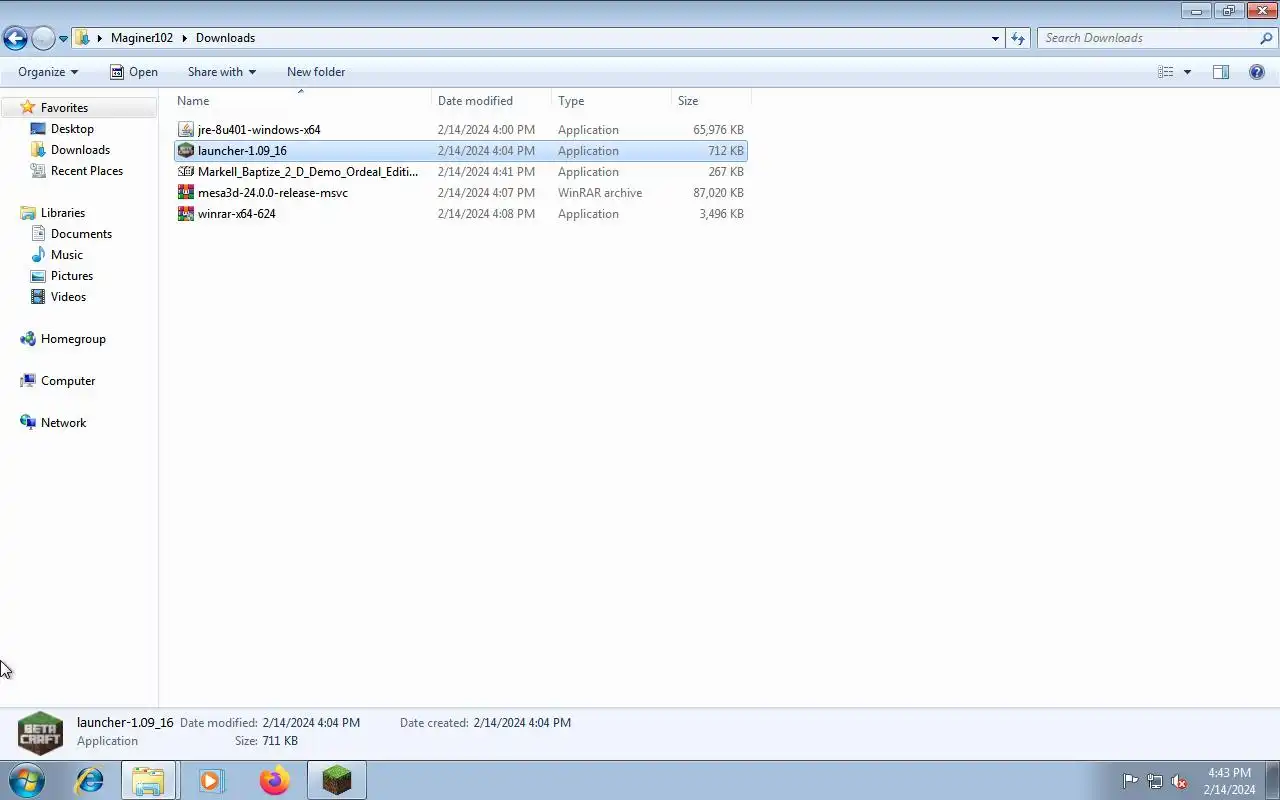Select the jre-8u401-windows-x64 file icon

(x=186, y=130)
